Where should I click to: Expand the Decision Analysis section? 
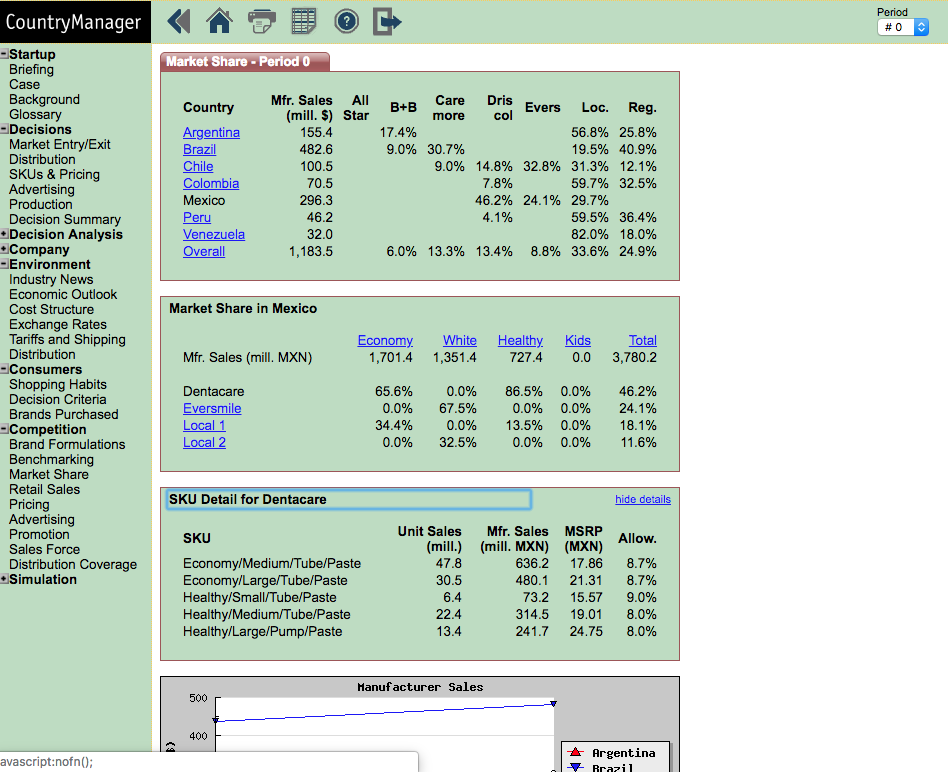click(4, 234)
